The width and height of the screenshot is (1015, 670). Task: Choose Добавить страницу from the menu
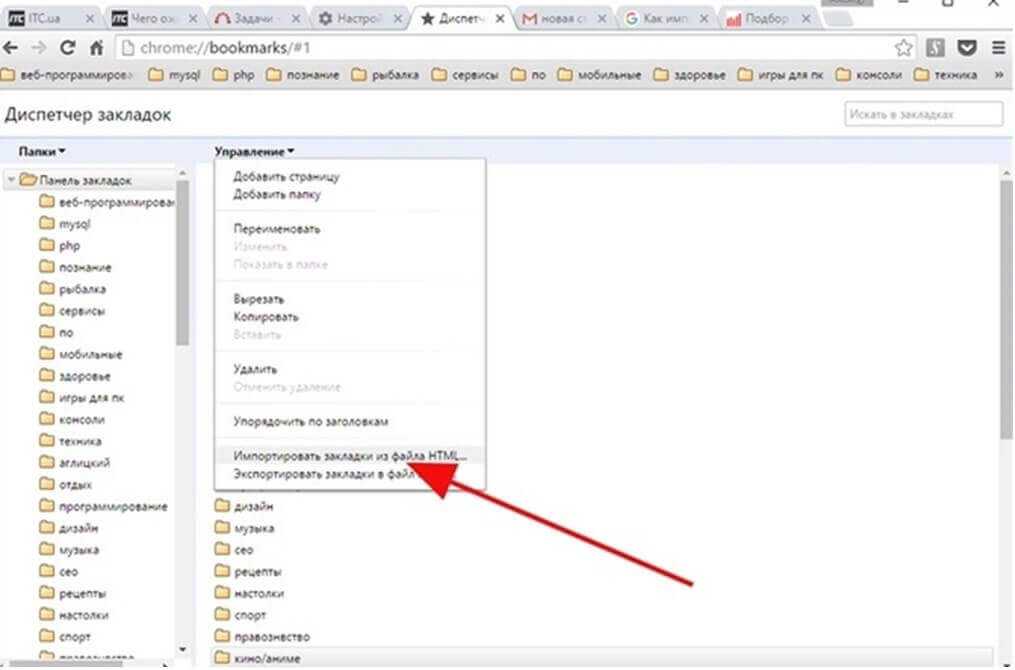pyautogui.click(x=350, y=177)
